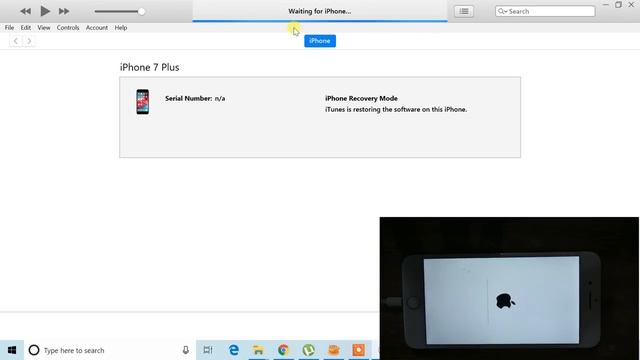Click the orange disc taskbar app
The width and height of the screenshot is (640, 360).
[334, 350]
